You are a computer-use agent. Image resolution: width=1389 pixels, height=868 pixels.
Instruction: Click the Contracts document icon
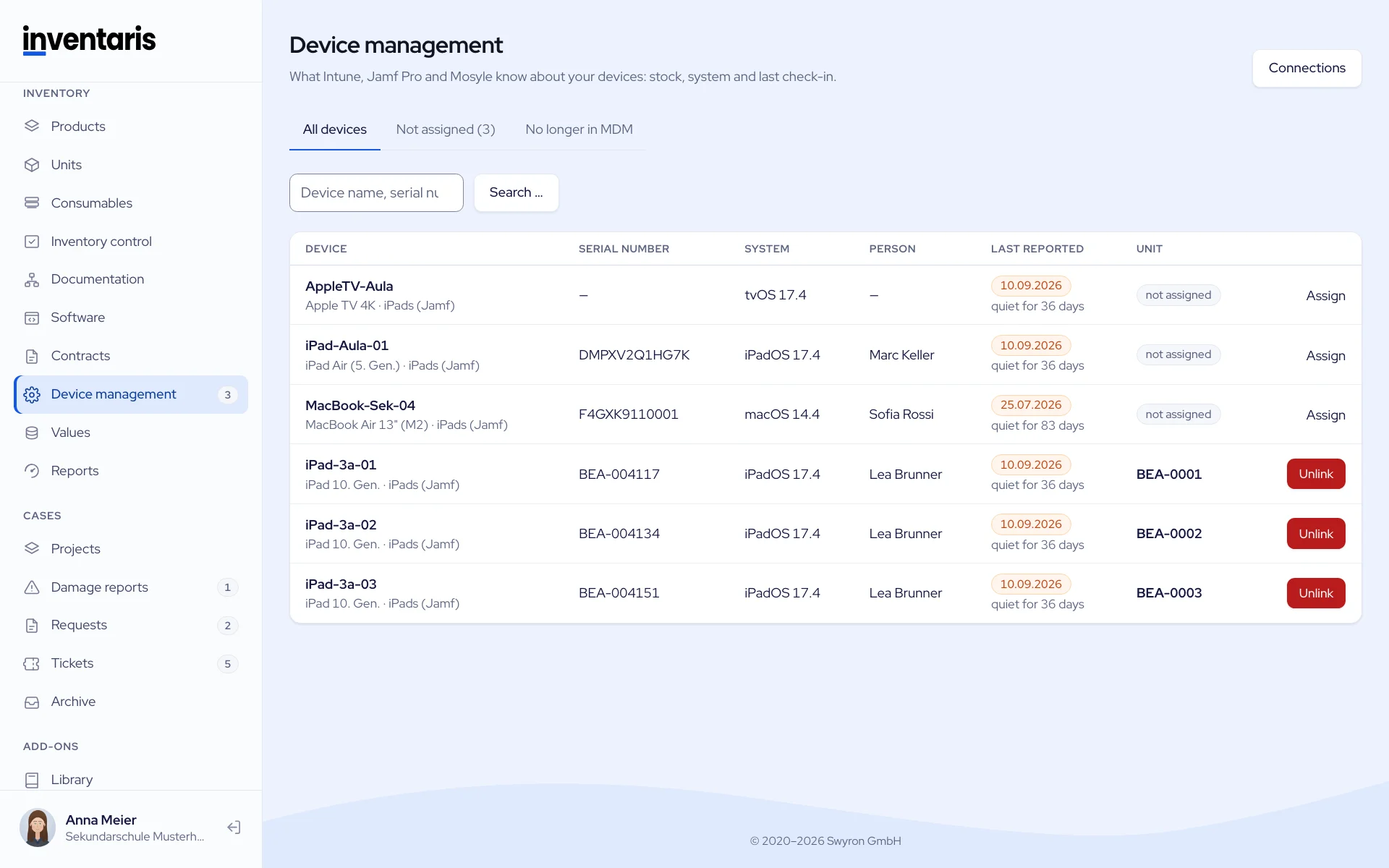(x=32, y=356)
